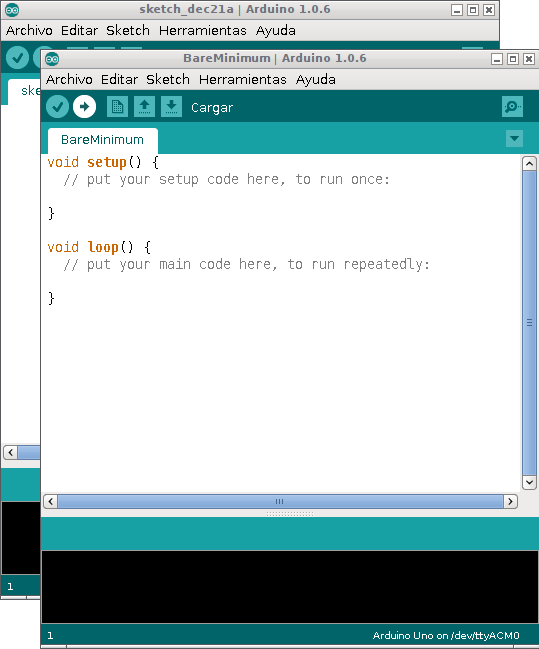Save sketch with the down-arrow icon
The image size is (539, 649).
coord(171,107)
